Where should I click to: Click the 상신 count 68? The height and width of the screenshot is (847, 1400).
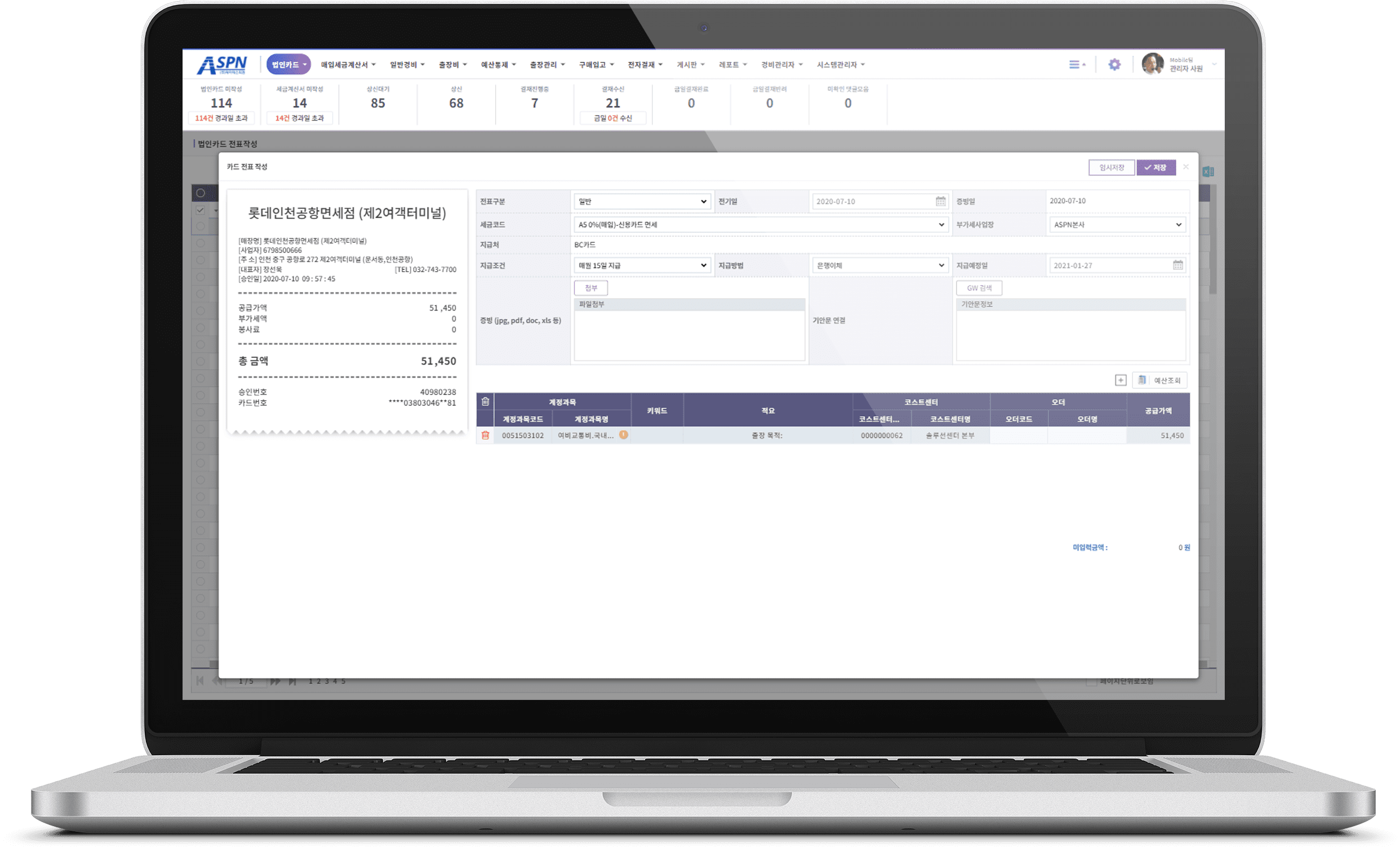[x=456, y=104]
